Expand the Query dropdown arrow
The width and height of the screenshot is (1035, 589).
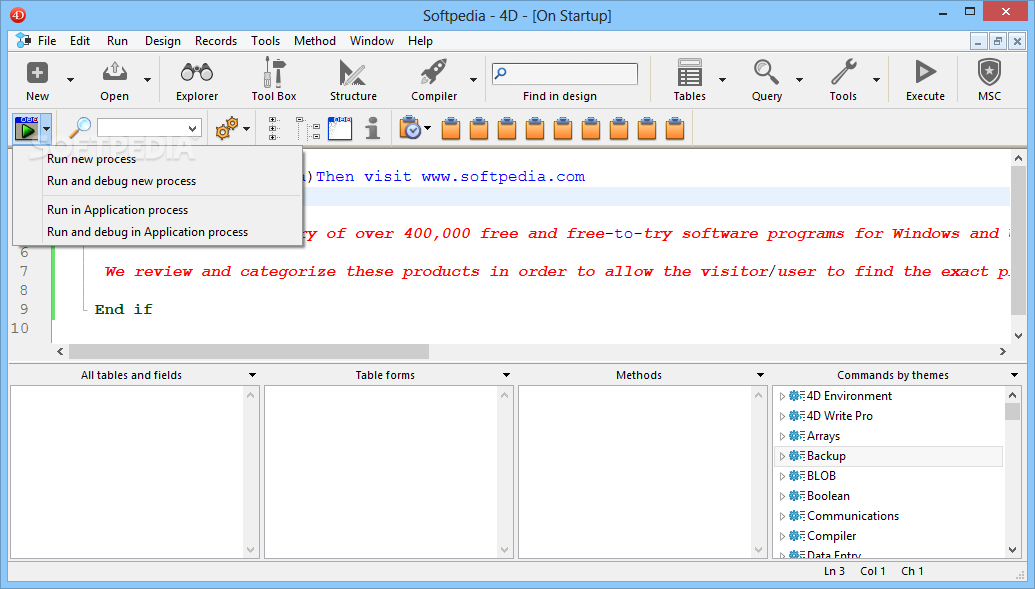click(x=799, y=80)
